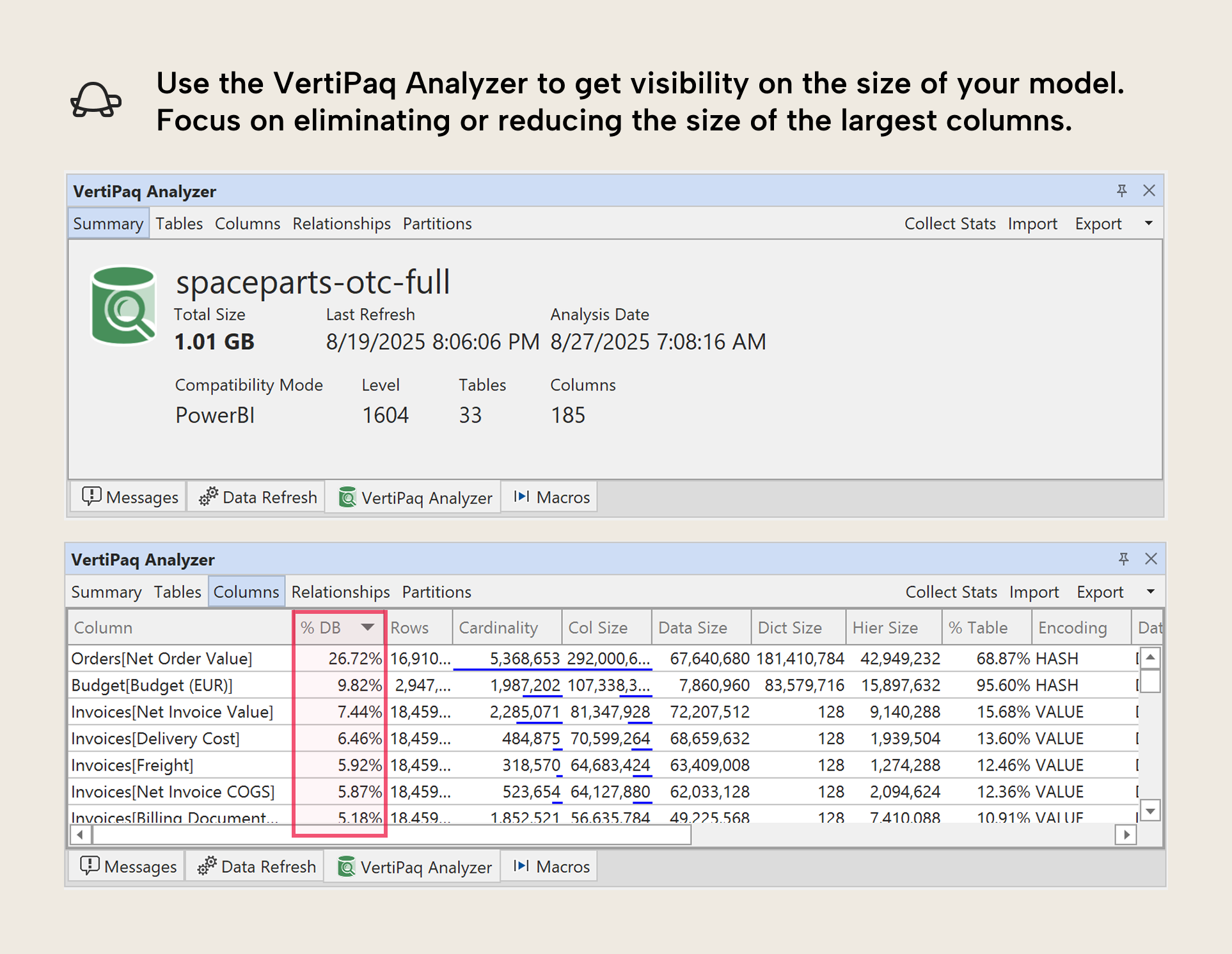Screen dimensions: 1232x954
Task: Click the horizontal scrollbar right arrow
Action: coord(1126,834)
